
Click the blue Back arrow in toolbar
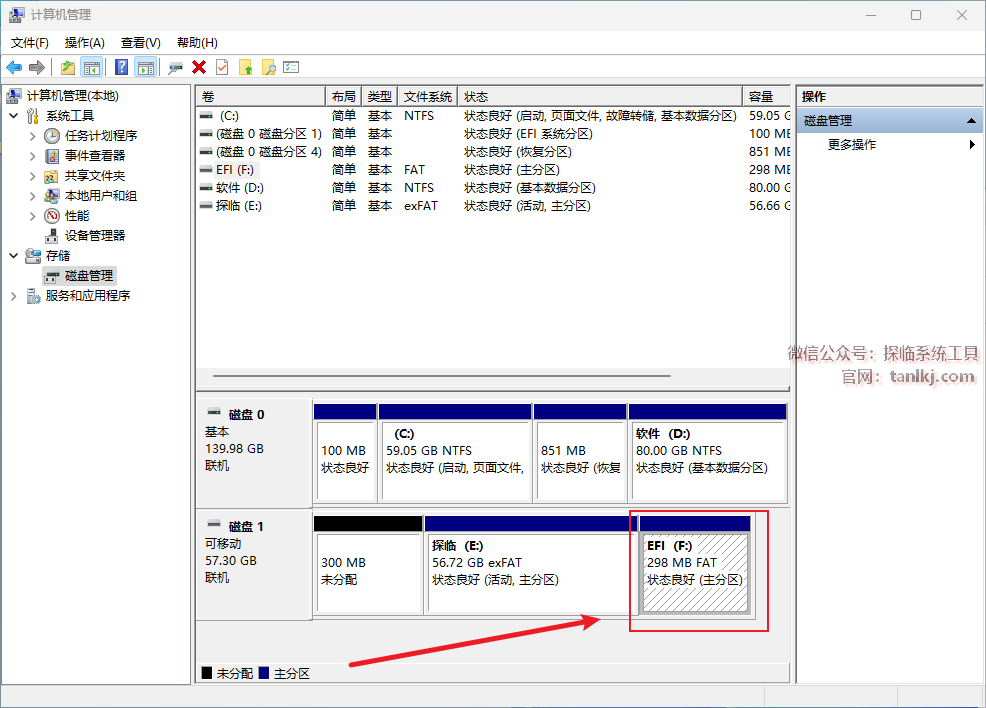14,67
